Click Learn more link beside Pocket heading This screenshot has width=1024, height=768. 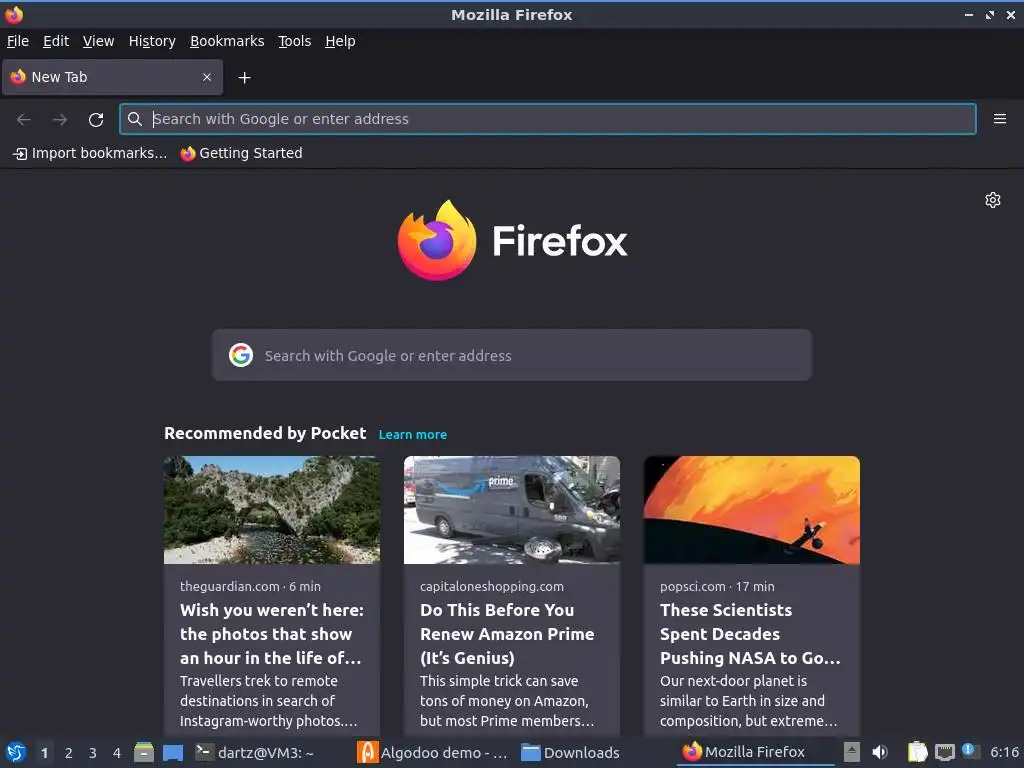coord(413,435)
